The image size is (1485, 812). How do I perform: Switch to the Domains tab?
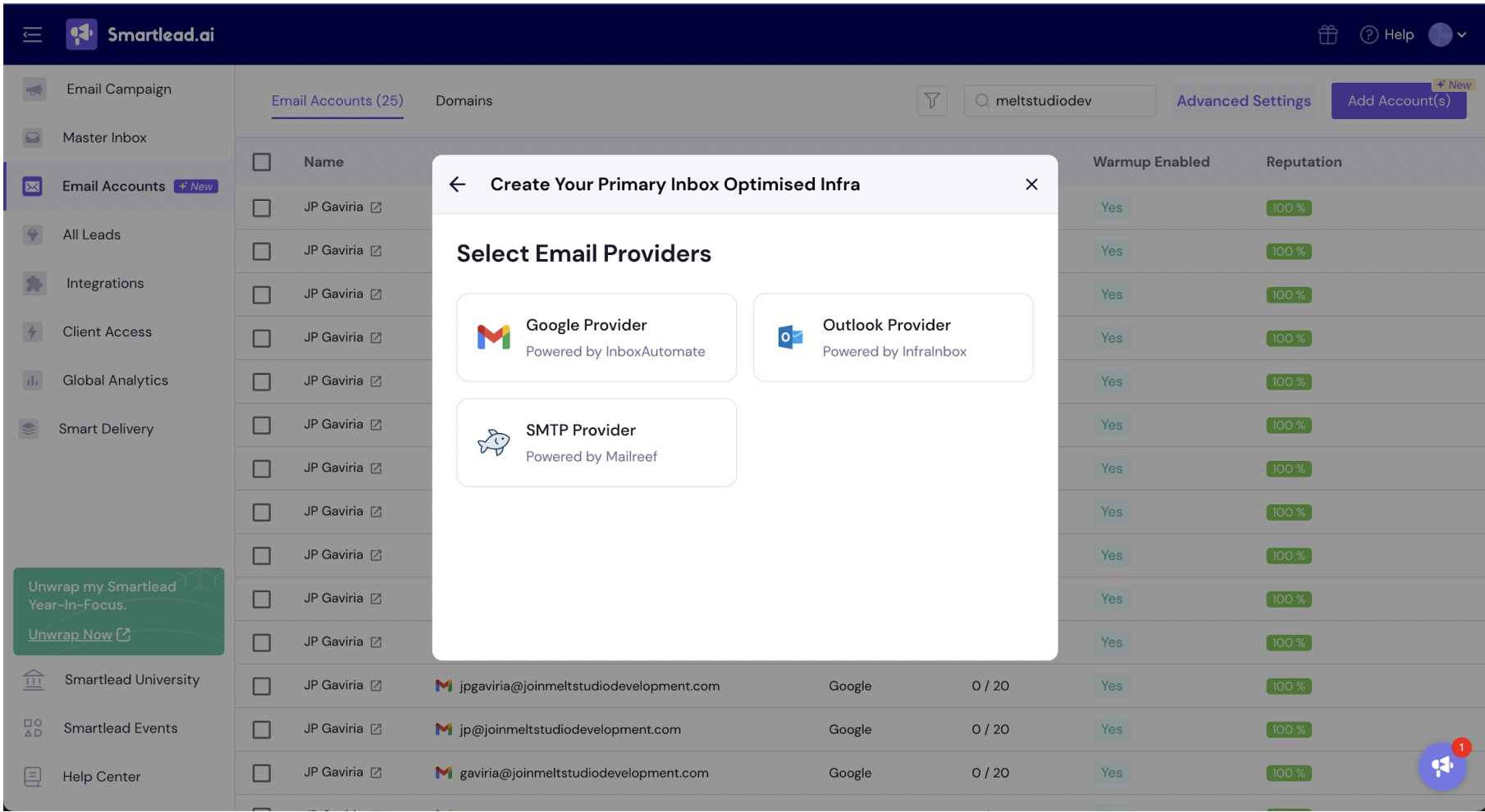(x=464, y=101)
